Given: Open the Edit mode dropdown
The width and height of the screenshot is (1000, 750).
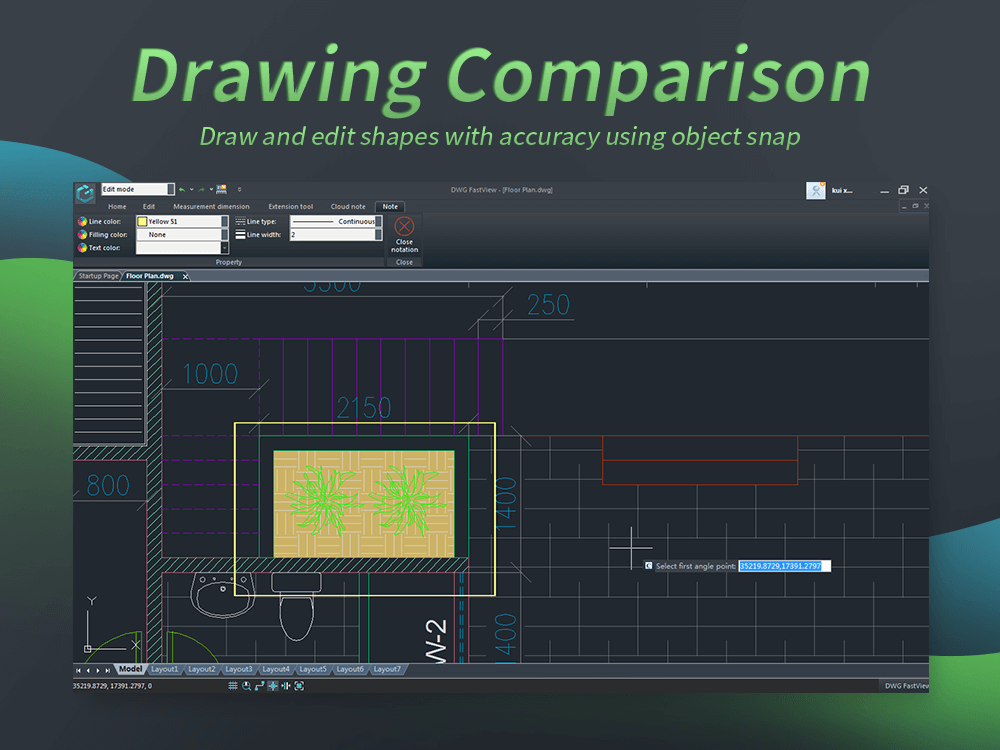Looking at the screenshot, I should click(170, 189).
